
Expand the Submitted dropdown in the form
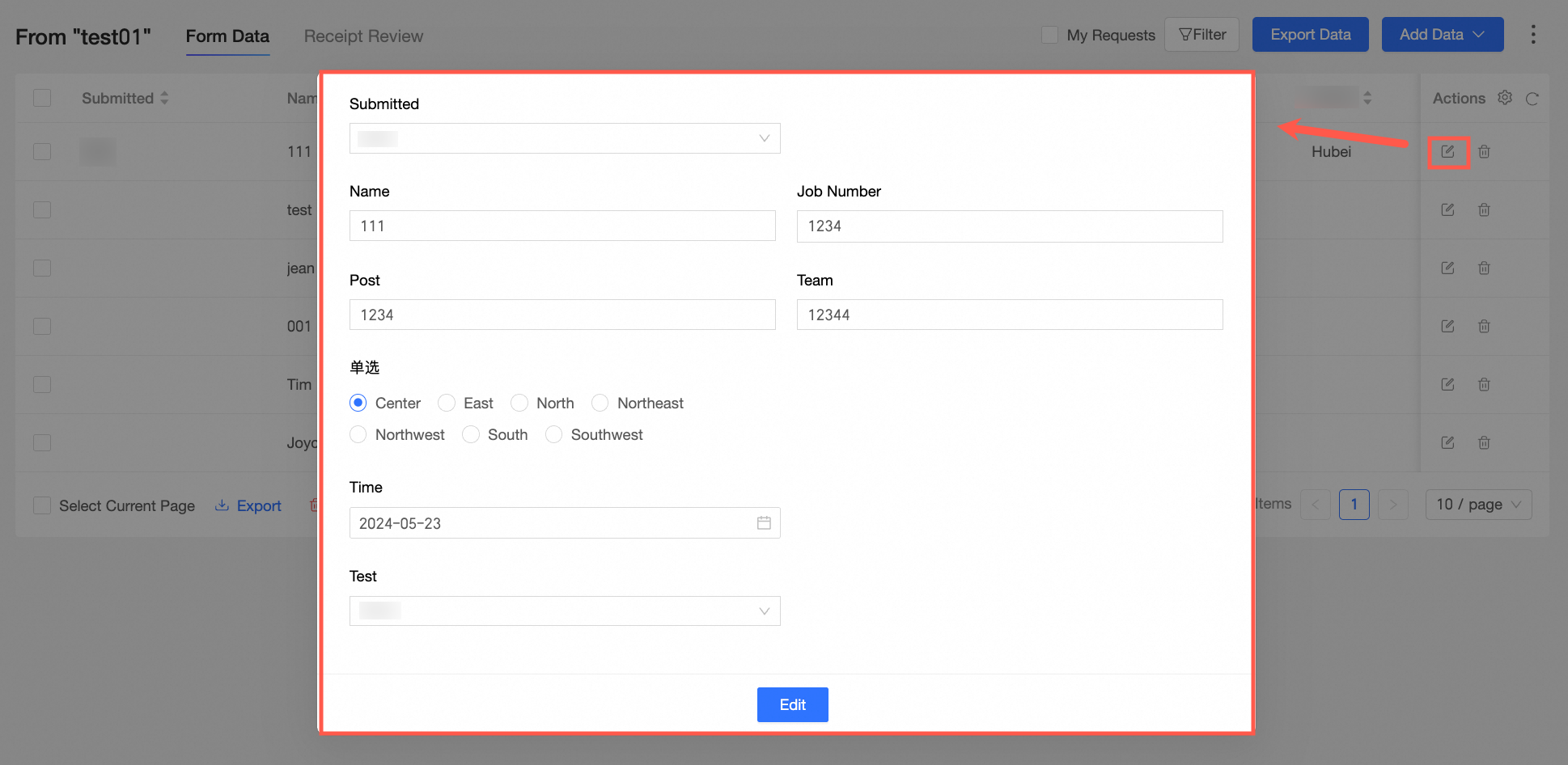[x=565, y=138]
